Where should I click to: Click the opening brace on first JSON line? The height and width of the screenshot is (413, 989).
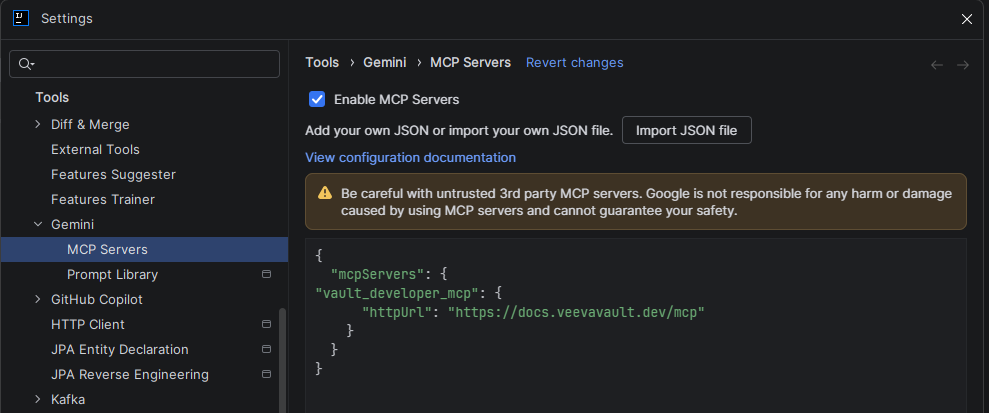coord(319,255)
